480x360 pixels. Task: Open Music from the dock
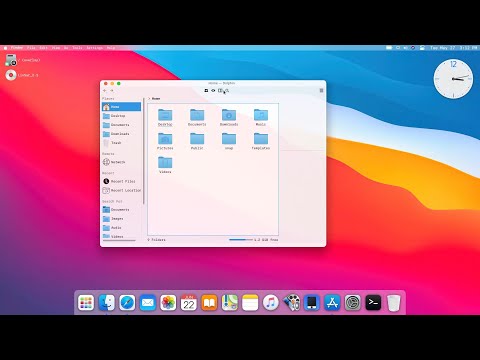pyautogui.click(x=271, y=303)
